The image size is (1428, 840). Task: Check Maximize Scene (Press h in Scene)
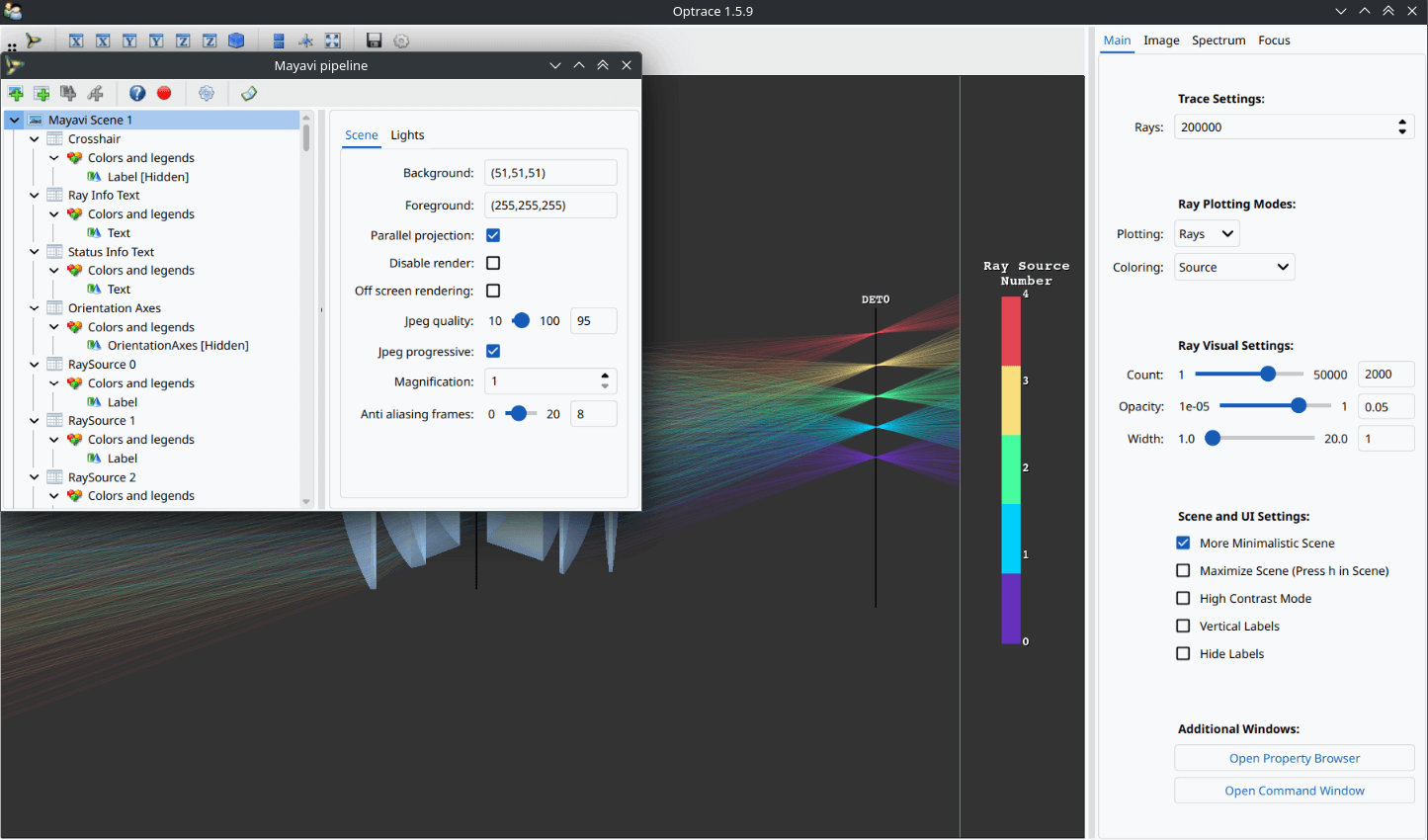(x=1183, y=570)
